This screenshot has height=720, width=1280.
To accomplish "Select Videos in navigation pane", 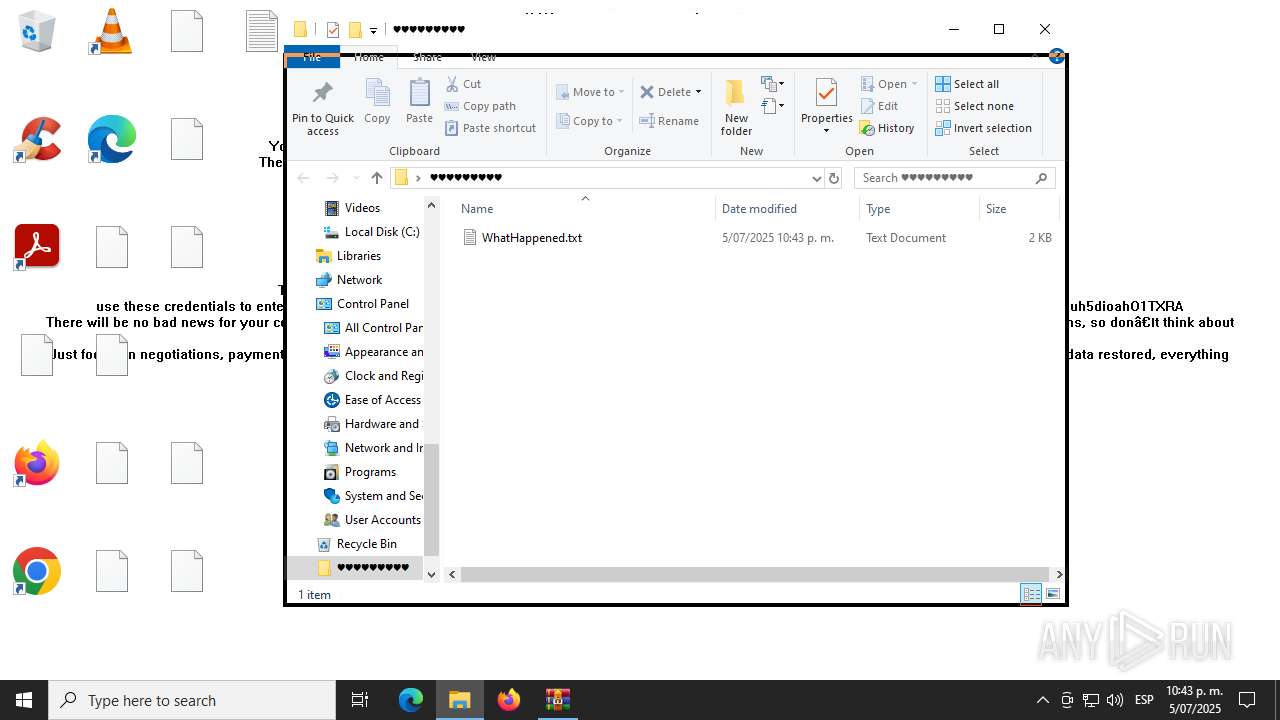I will coord(362,208).
